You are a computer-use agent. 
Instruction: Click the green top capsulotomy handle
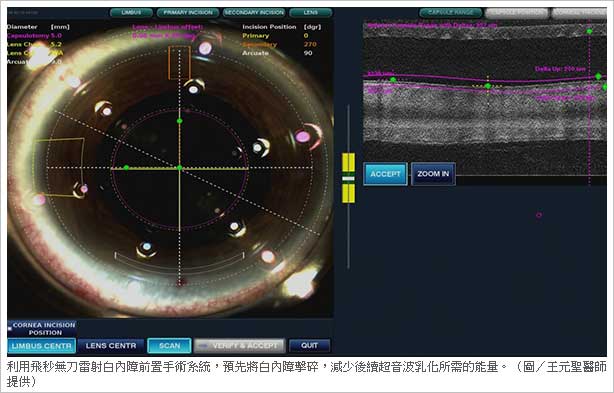tap(179, 121)
